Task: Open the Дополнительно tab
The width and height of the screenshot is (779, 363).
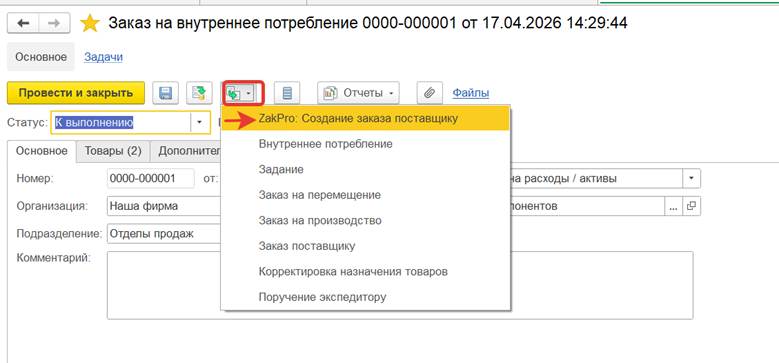Action: point(186,151)
